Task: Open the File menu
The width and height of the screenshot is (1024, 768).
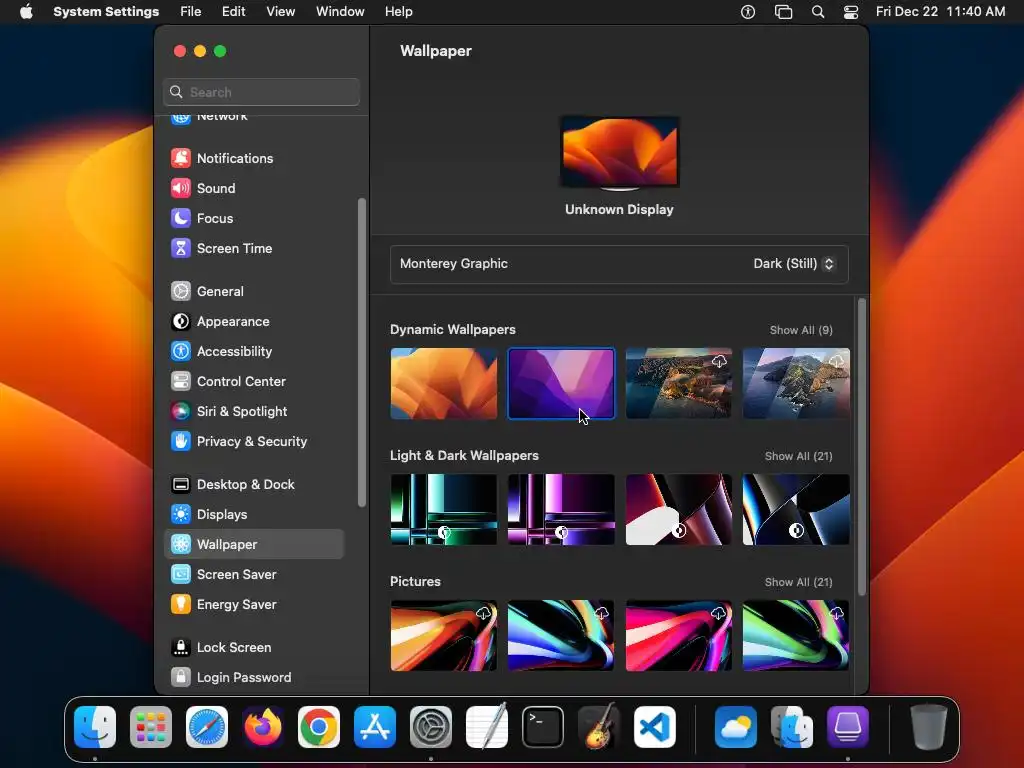Action: tap(191, 12)
